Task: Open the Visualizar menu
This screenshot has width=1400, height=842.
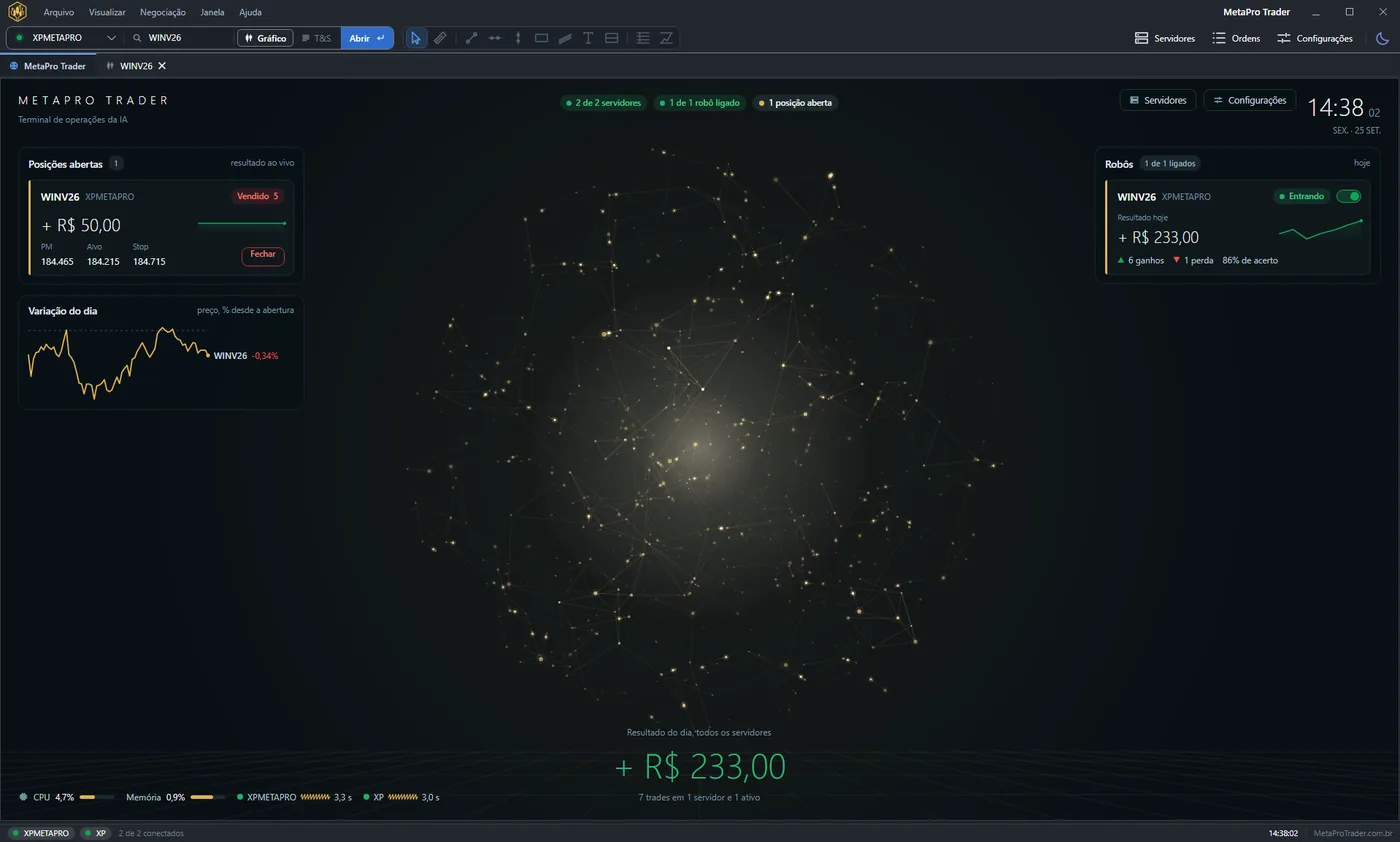Action: [x=107, y=12]
